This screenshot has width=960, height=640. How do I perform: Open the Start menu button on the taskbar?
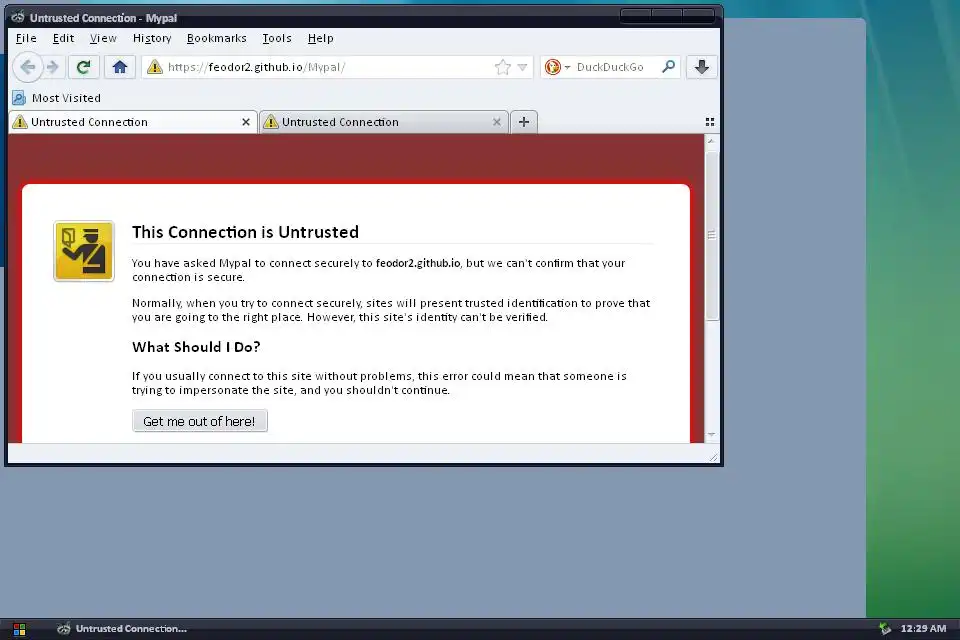[19, 629]
